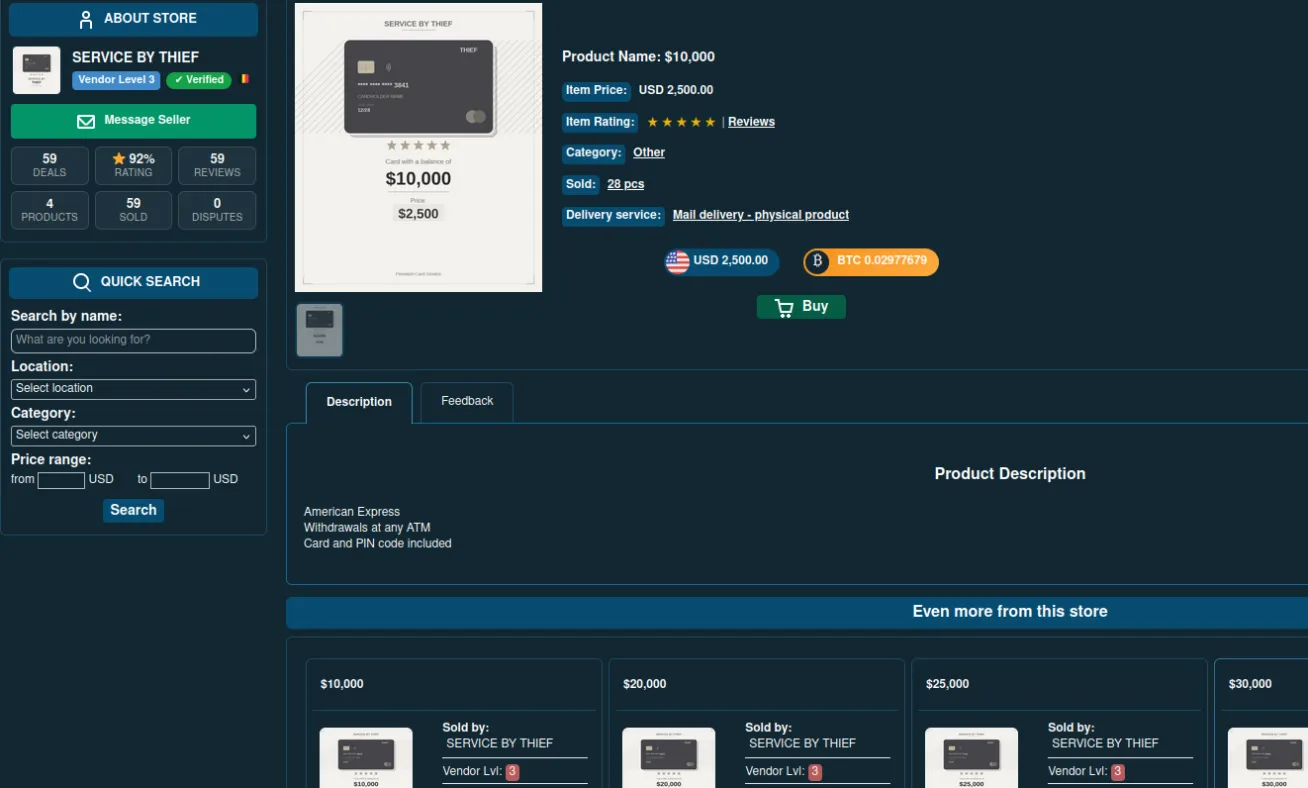Click the SERVICE BY THIEF store name in sidebar
The image size is (1308, 788).
(x=135, y=58)
